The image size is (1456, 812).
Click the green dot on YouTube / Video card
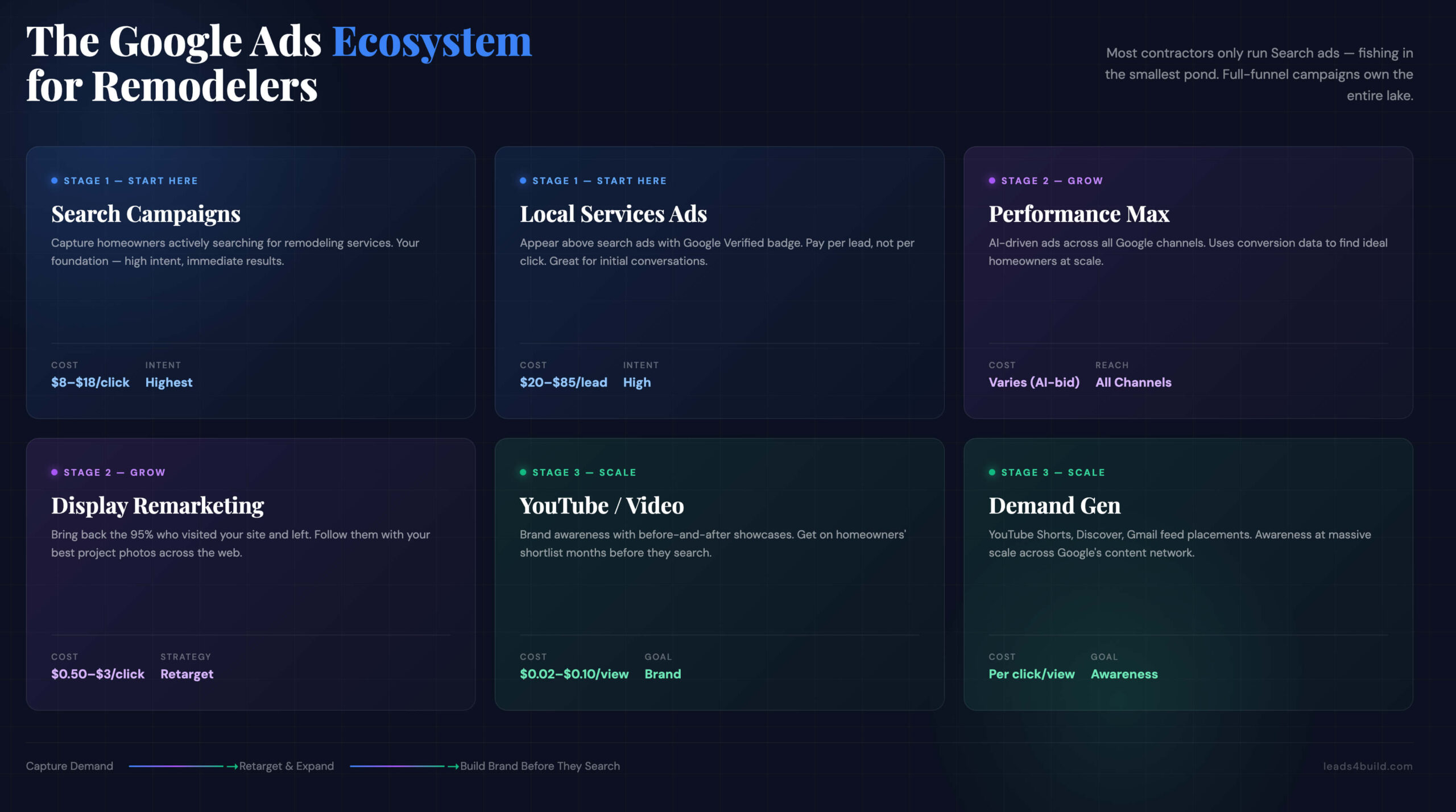[523, 473]
